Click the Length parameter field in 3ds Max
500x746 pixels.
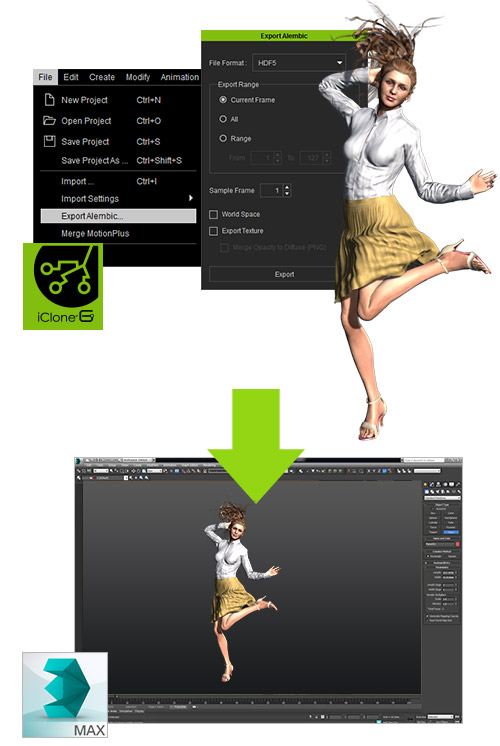tap(448, 572)
